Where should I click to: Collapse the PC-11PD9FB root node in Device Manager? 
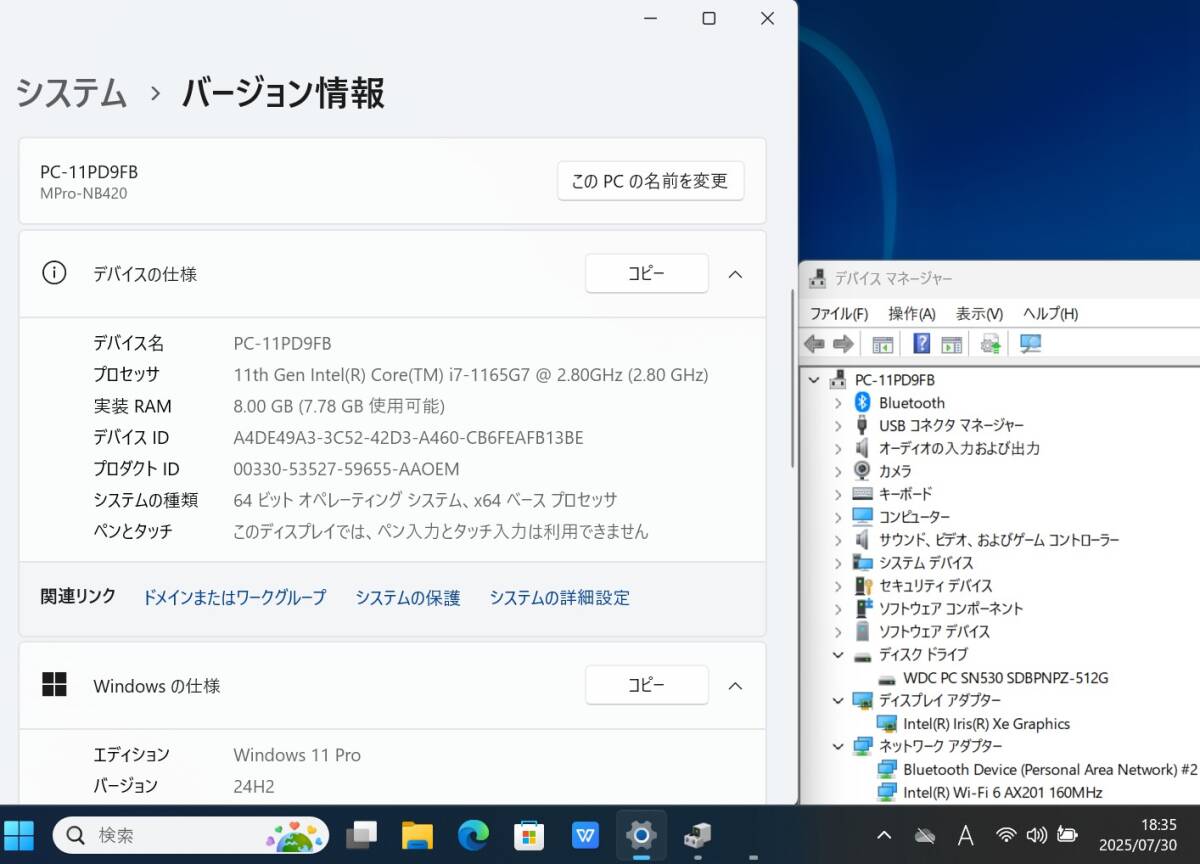click(x=814, y=380)
